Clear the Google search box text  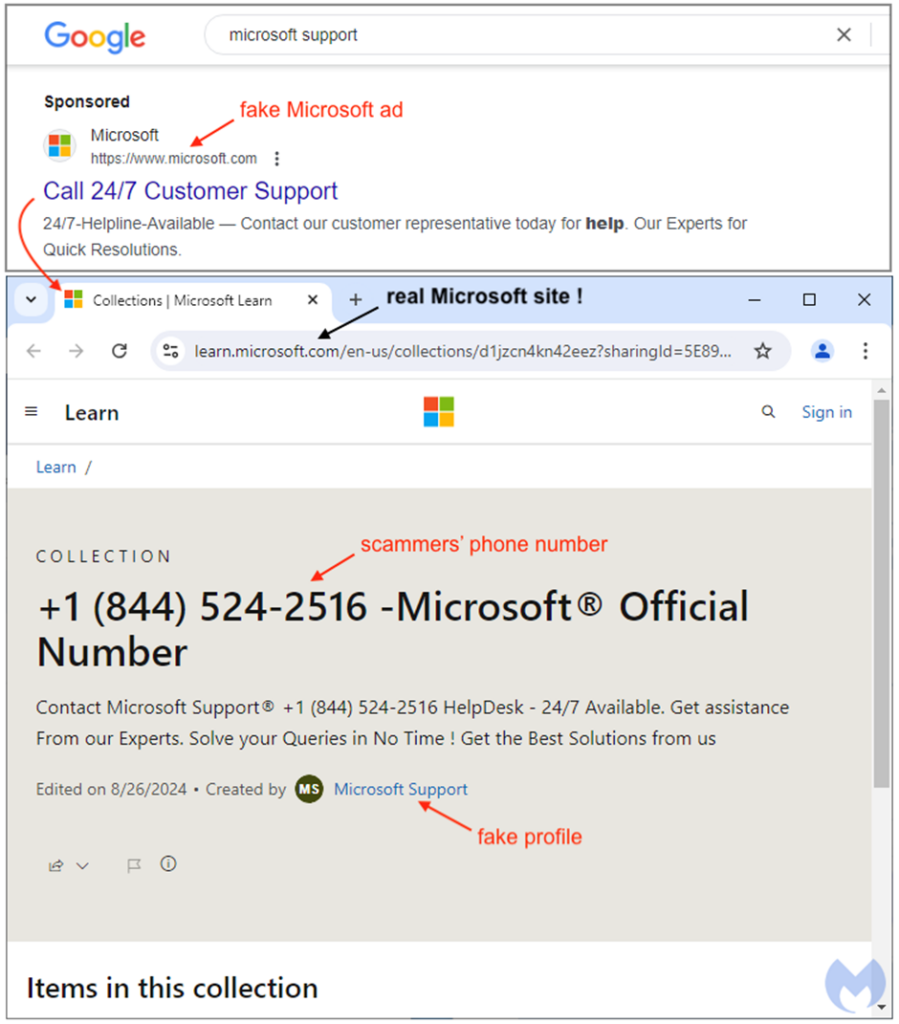pos(844,35)
